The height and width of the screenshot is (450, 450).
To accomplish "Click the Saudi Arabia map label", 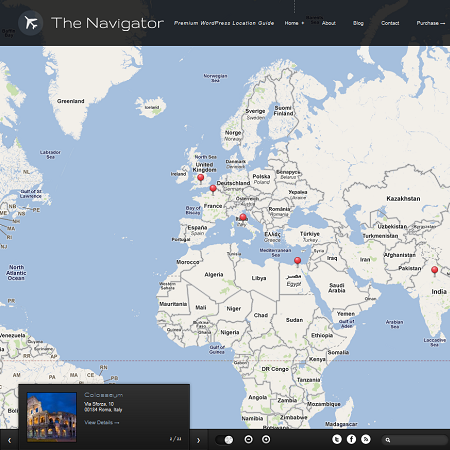I will 337,288.
